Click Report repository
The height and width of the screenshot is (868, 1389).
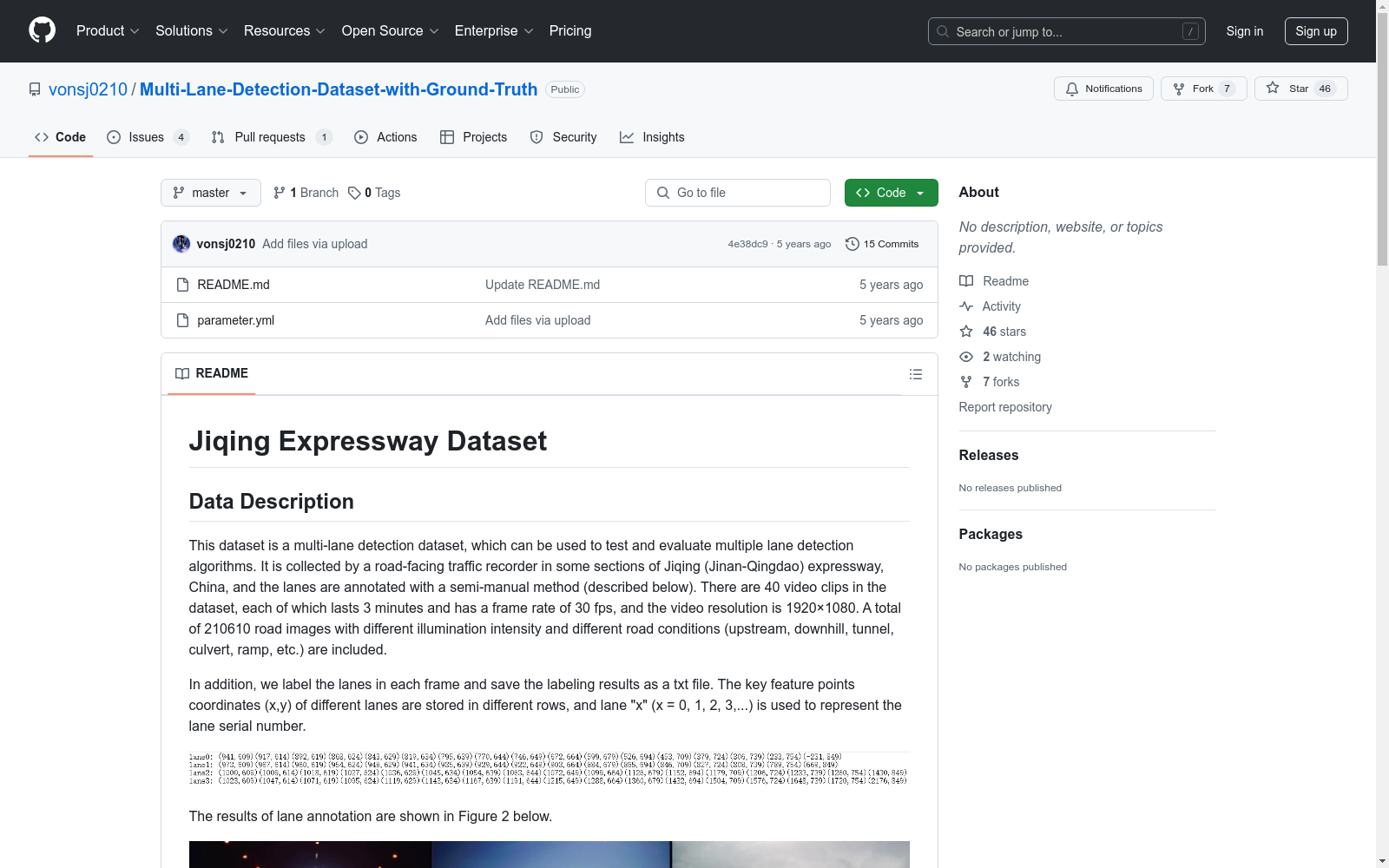(1004, 407)
